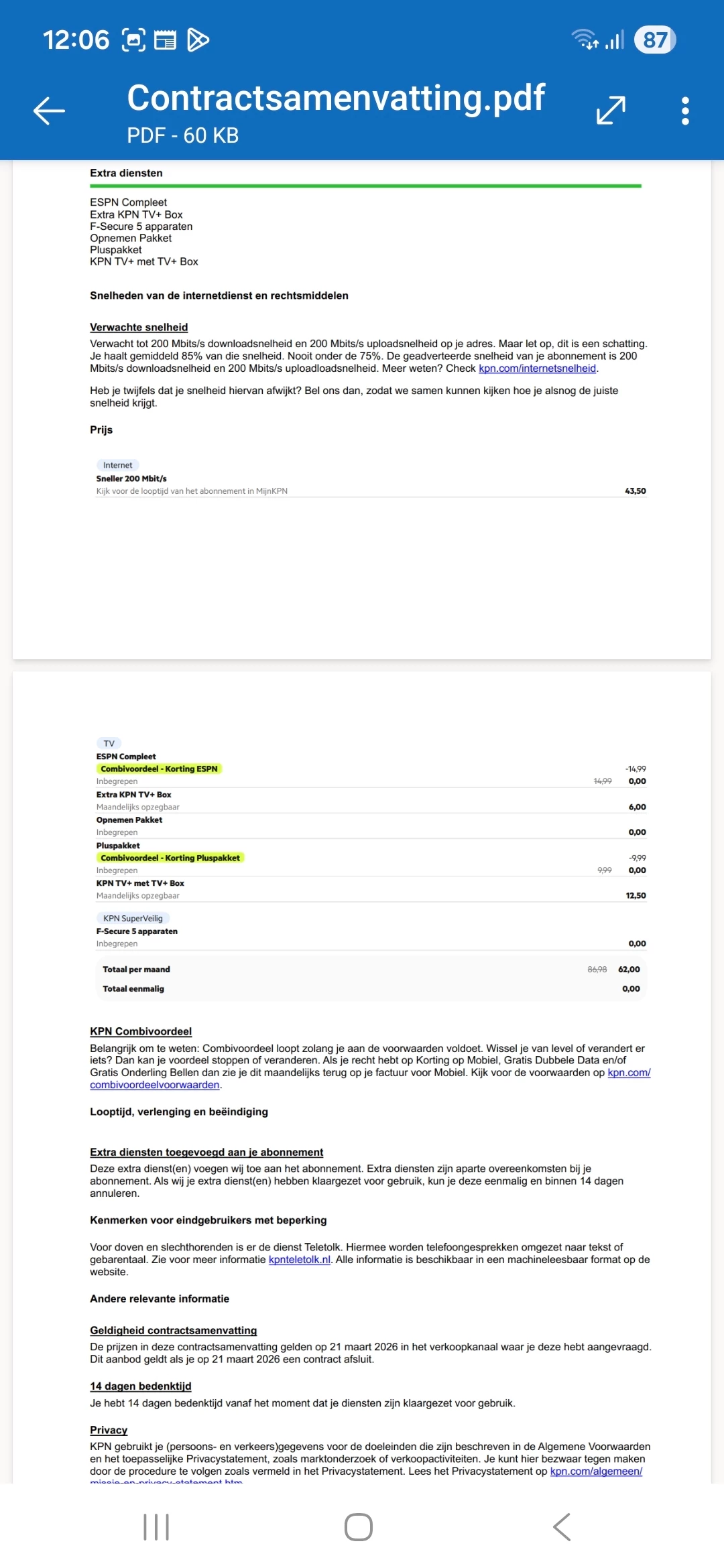Tap the KPN SuperVeilig category label
This screenshot has height=1568, width=724.
coord(133,918)
